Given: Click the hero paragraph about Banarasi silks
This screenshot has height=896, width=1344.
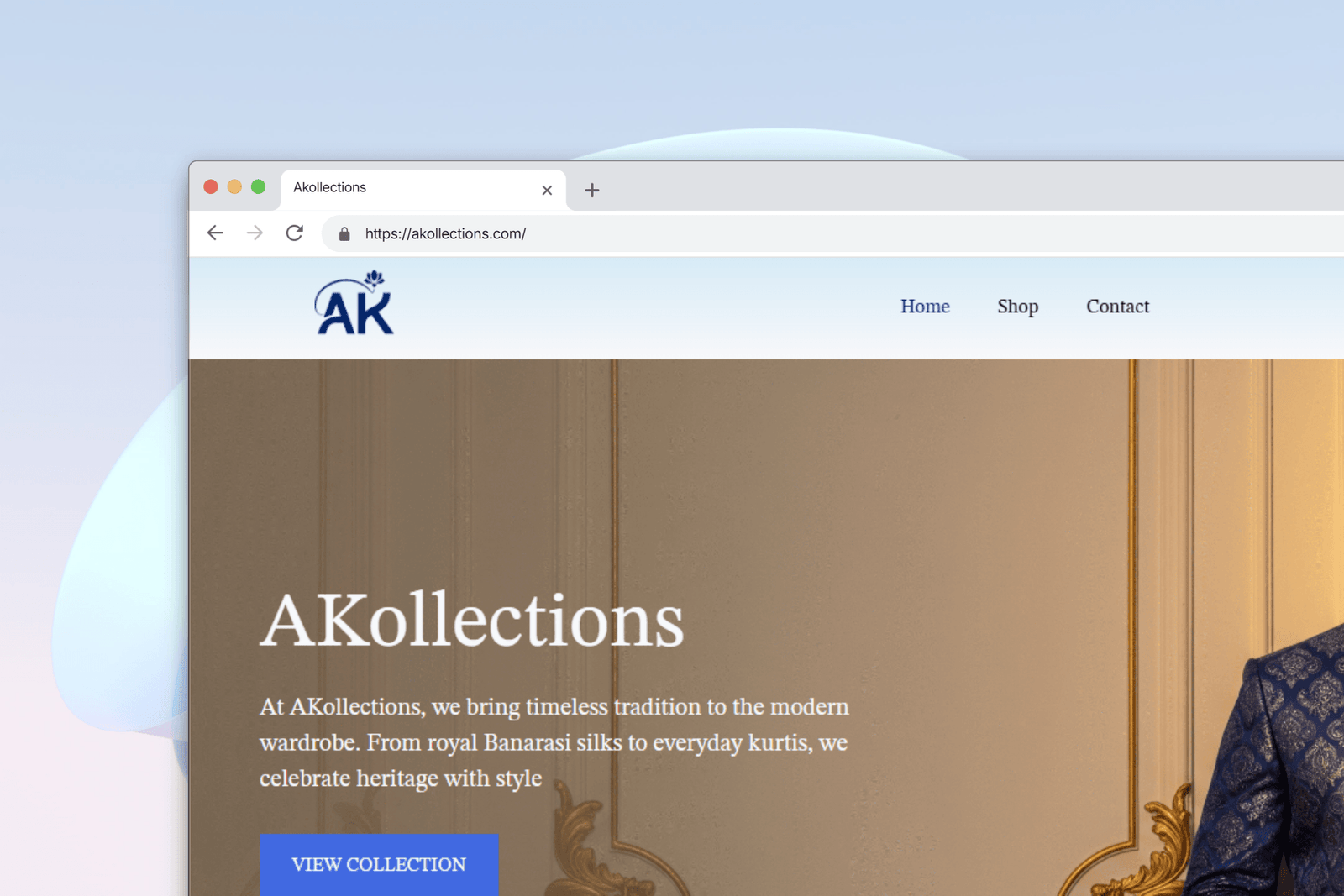Looking at the screenshot, I should pos(554,742).
